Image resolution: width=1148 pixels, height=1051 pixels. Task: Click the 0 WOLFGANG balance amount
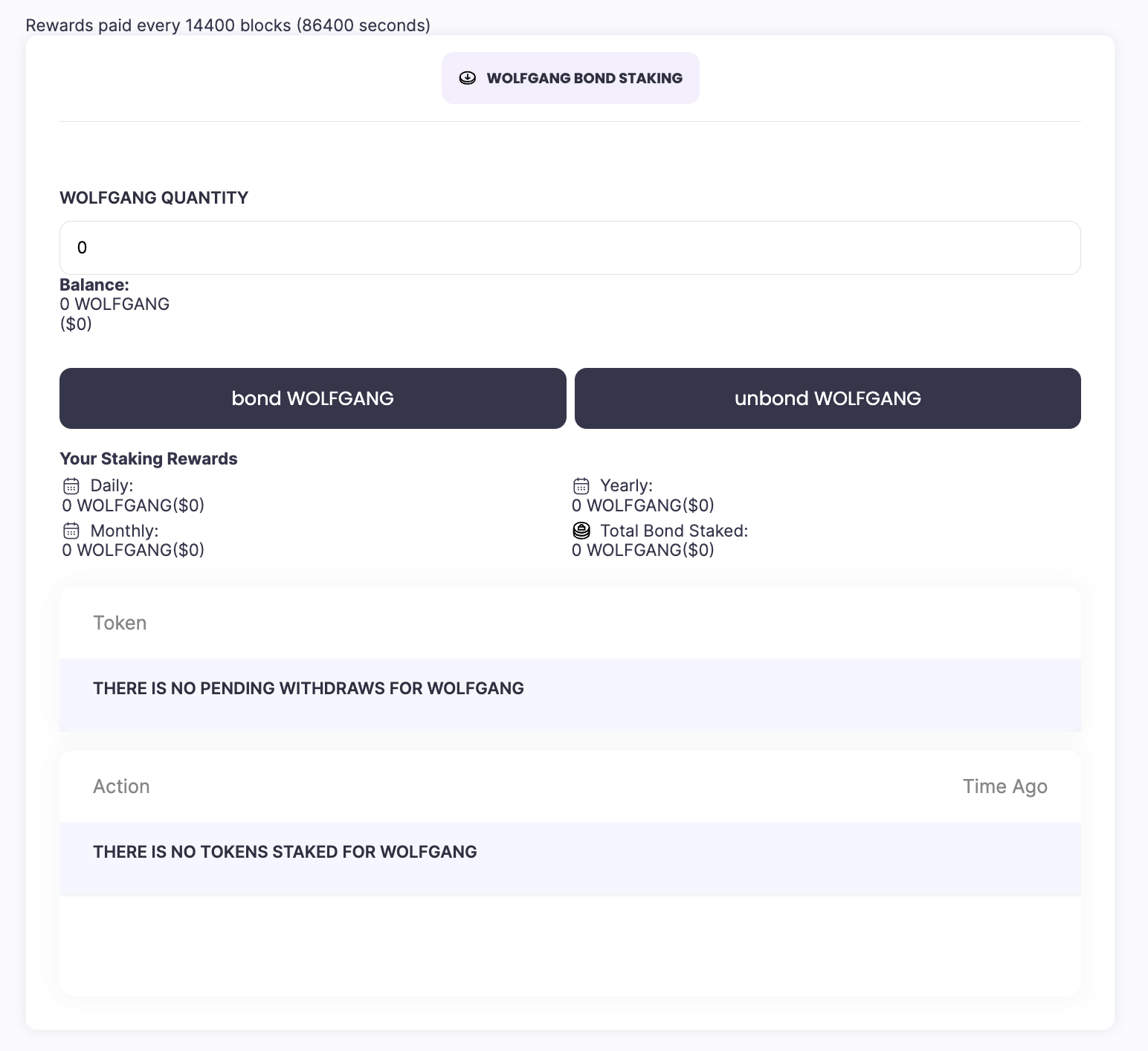point(115,304)
